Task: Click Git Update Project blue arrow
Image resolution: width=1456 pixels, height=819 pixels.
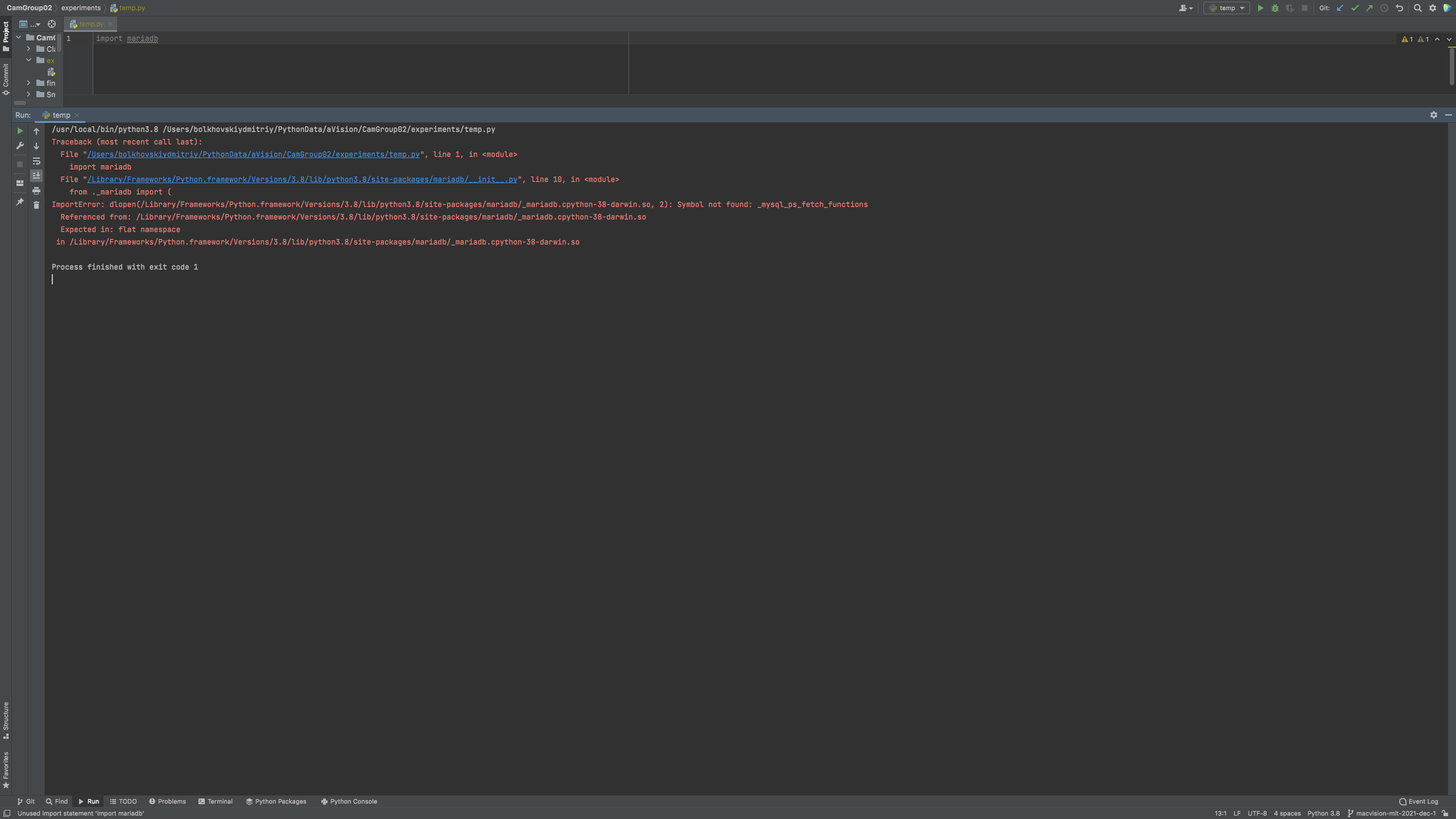Action: pos(1340,8)
